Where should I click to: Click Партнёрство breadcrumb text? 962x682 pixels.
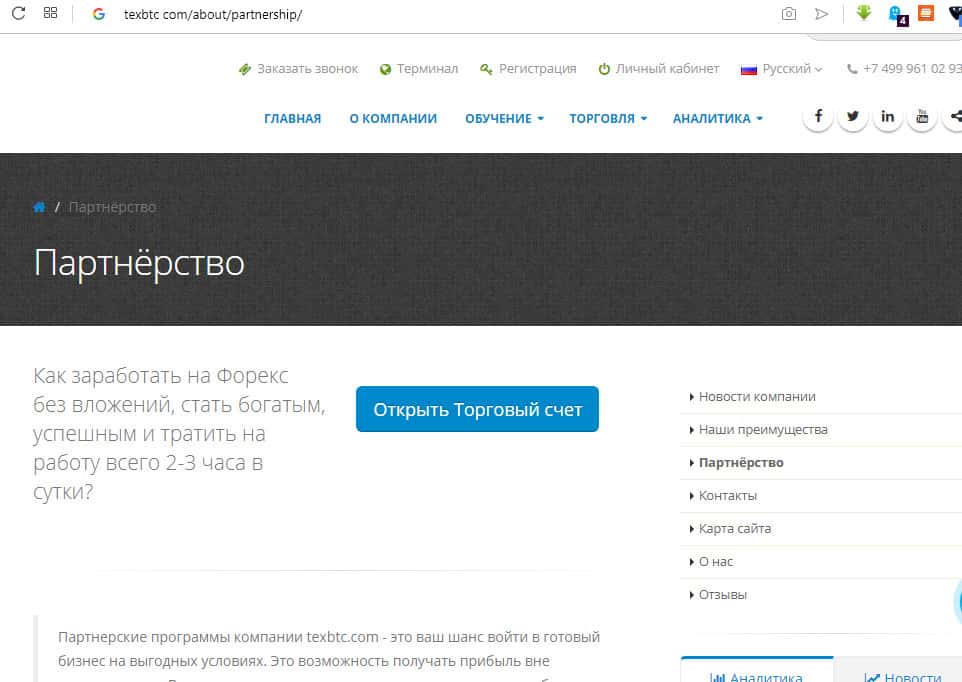112,207
